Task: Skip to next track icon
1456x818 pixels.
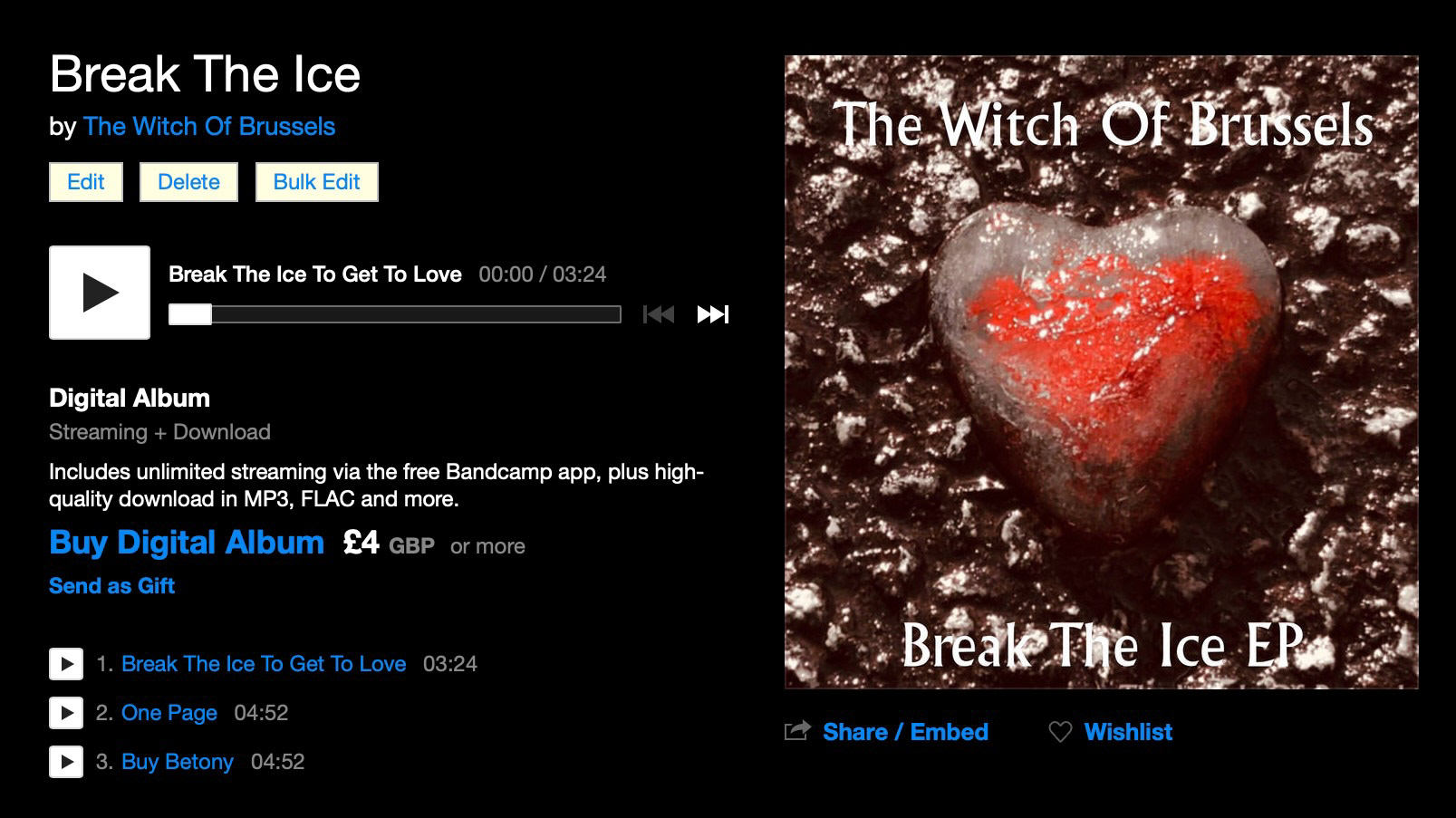Action: click(712, 314)
